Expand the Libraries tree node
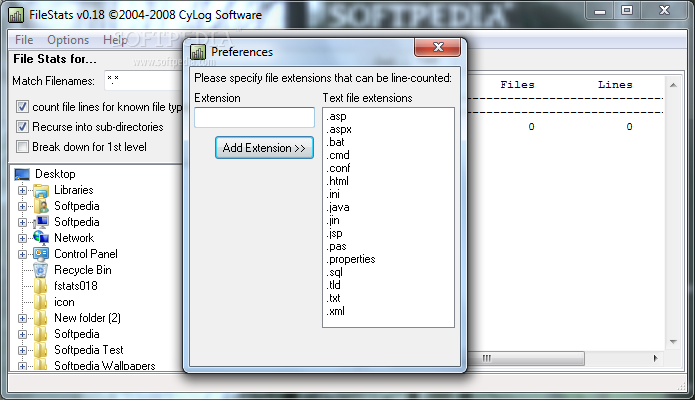The width and height of the screenshot is (695, 400). tap(22, 191)
